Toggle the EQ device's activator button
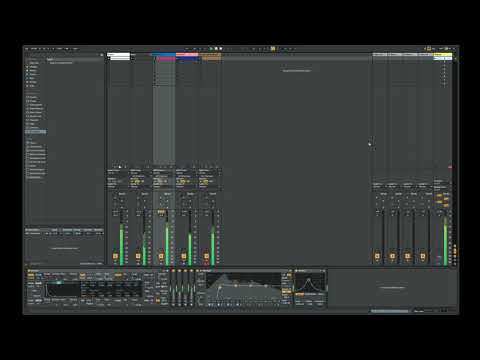 click(198, 271)
